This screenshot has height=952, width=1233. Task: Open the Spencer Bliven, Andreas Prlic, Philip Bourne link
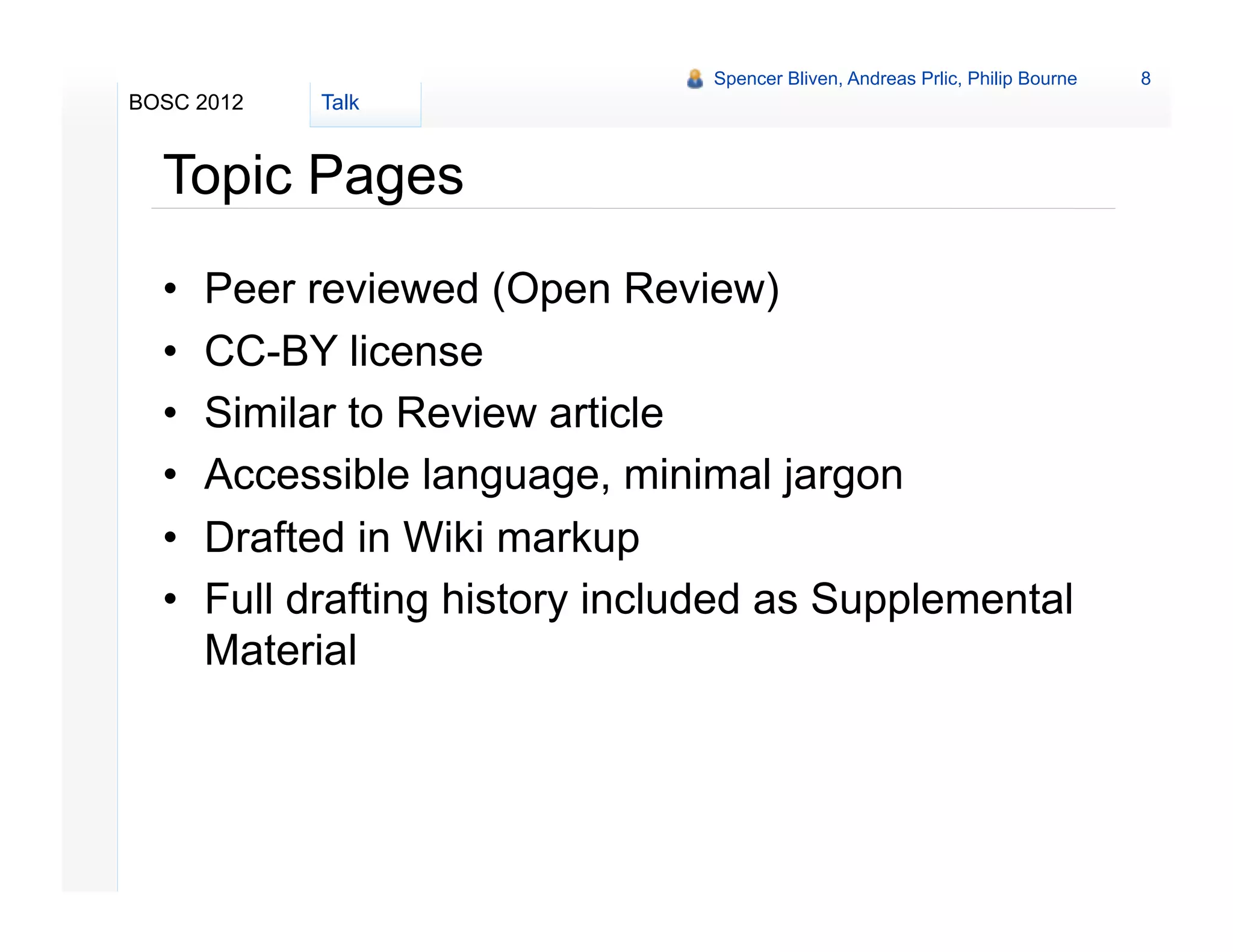pos(895,79)
